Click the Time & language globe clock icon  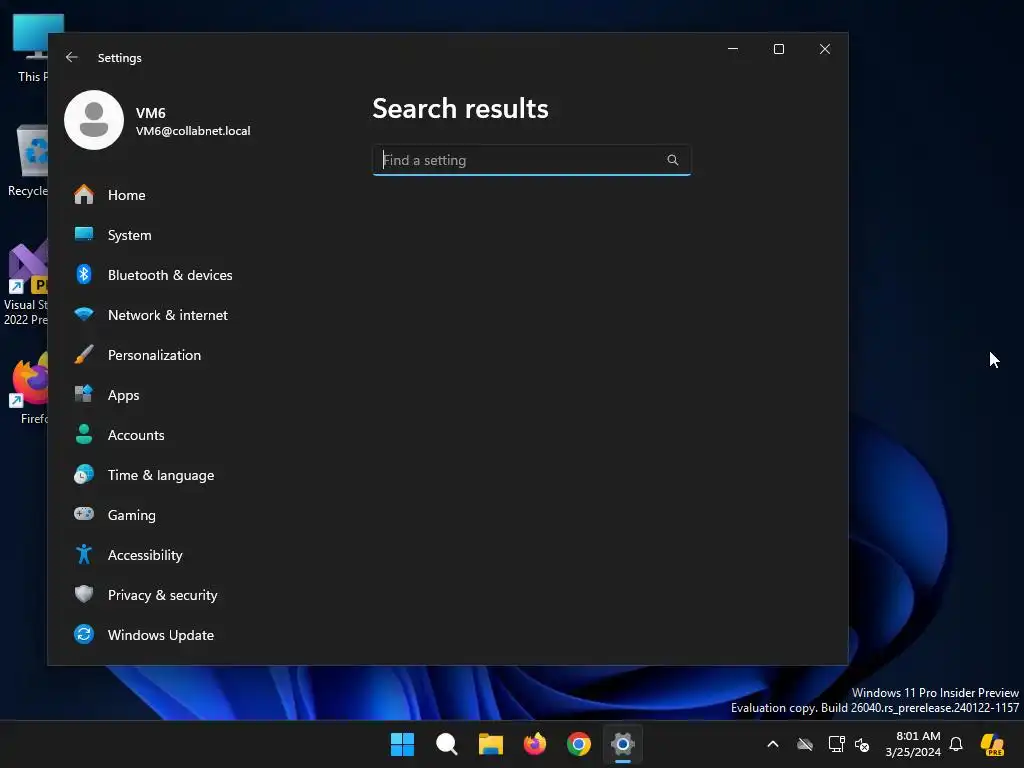pyautogui.click(x=84, y=475)
